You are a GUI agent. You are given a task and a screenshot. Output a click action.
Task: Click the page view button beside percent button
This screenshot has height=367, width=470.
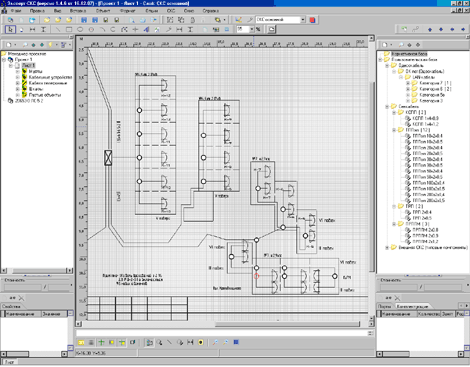(272, 29)
